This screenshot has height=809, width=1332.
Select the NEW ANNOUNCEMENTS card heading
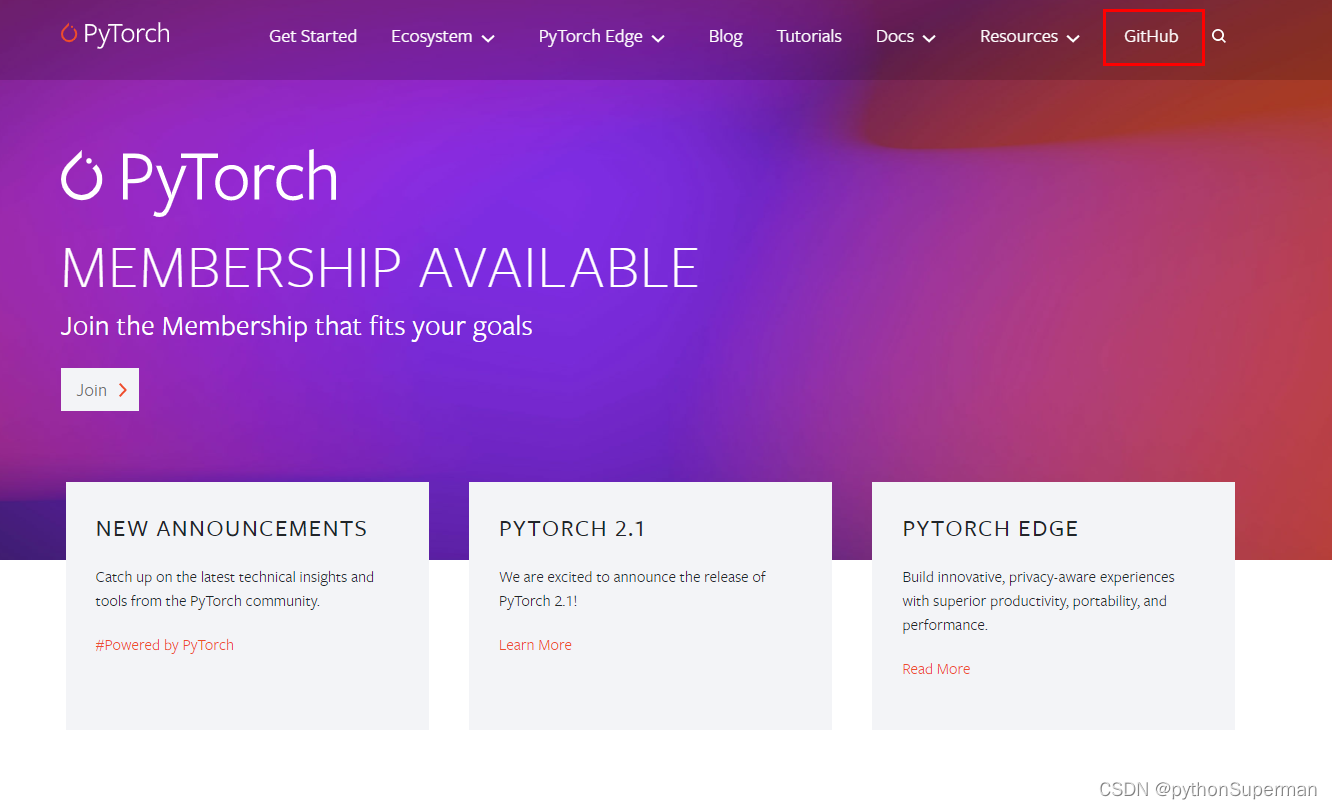(232, 528)
